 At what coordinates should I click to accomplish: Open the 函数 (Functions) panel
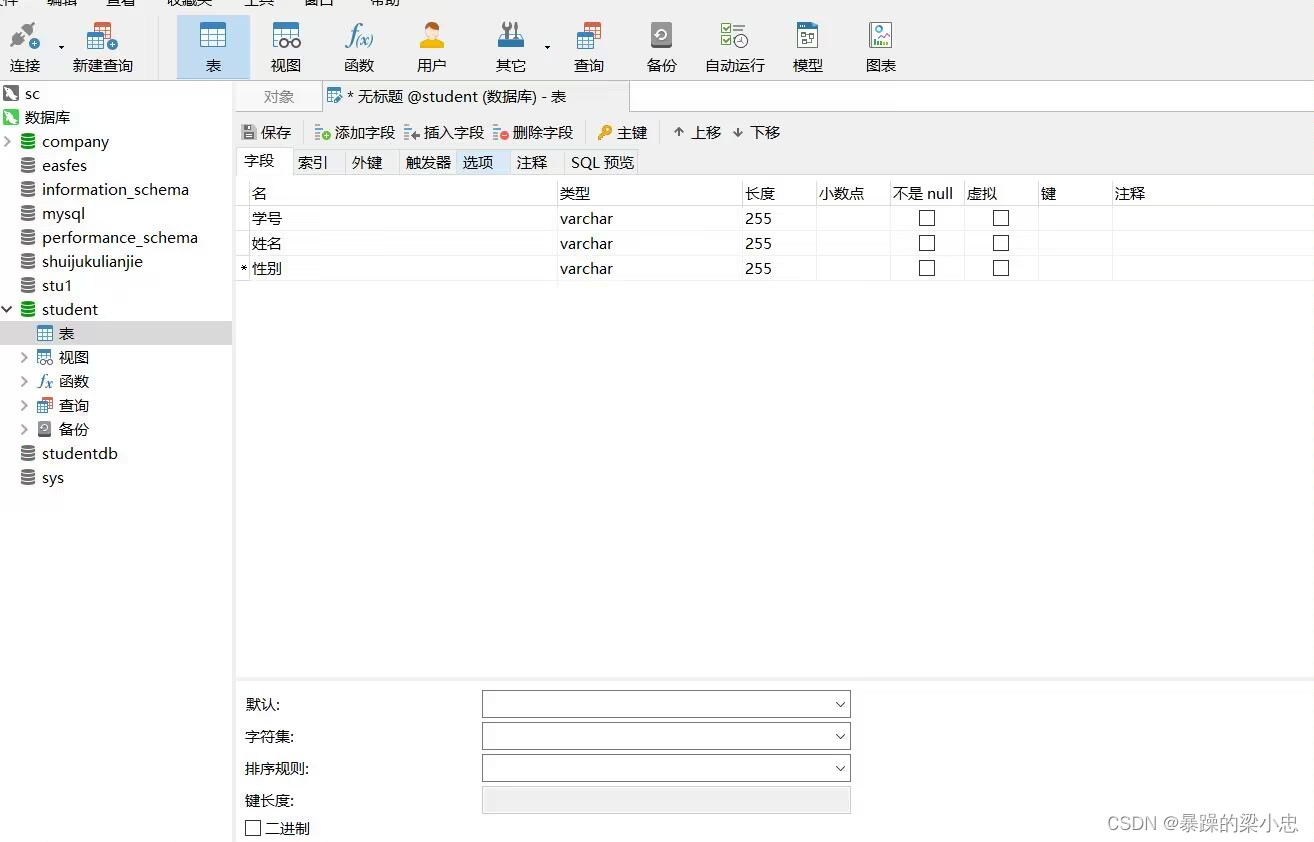pos(358,45)
